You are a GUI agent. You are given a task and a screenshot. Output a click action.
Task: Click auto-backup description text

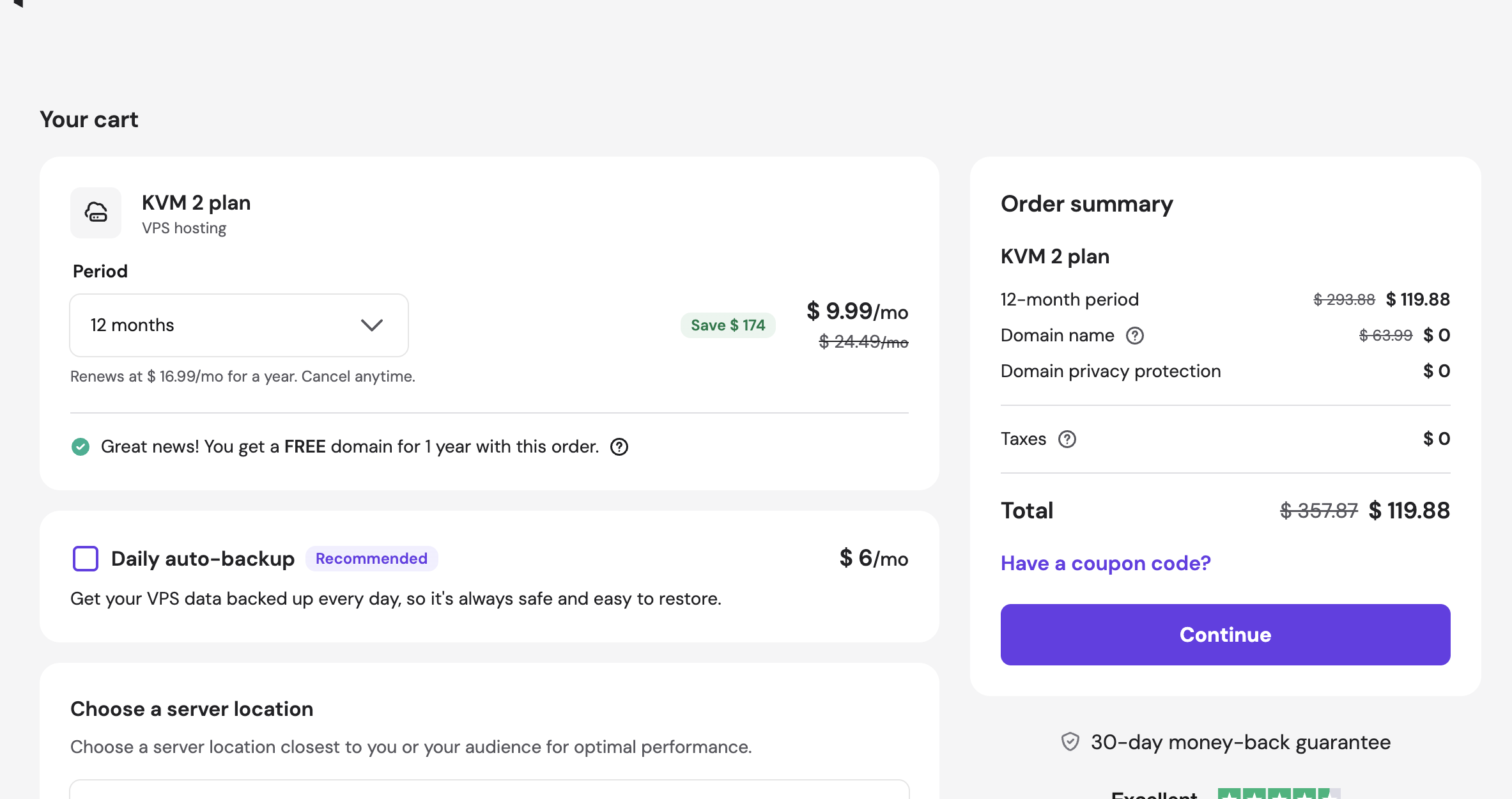(396, 599)
